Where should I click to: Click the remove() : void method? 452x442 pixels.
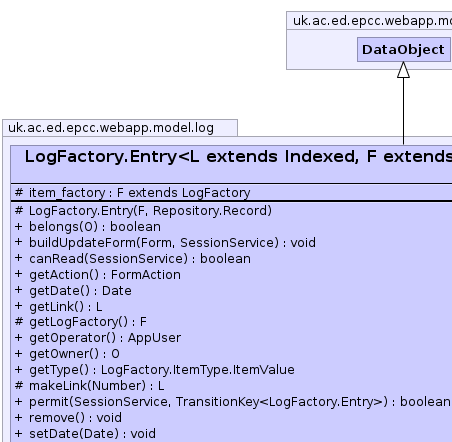pyautogui.click(x=68, y=418)
